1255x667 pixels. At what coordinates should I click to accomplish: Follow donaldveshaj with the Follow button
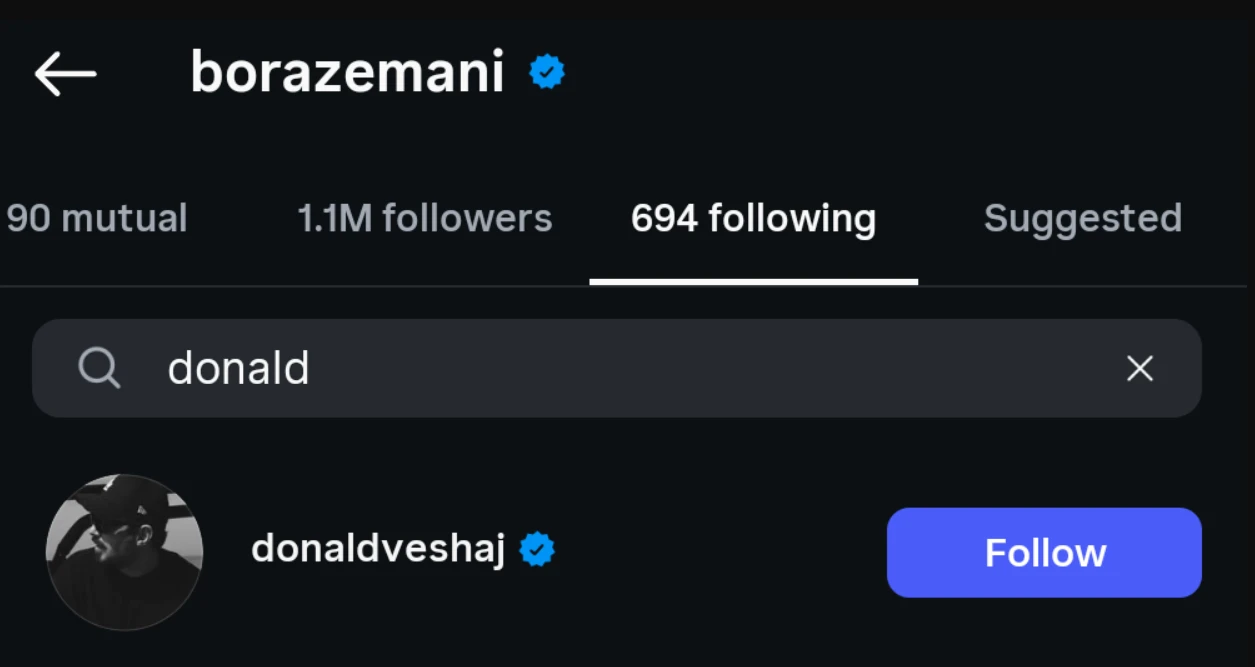(1044, 553)
